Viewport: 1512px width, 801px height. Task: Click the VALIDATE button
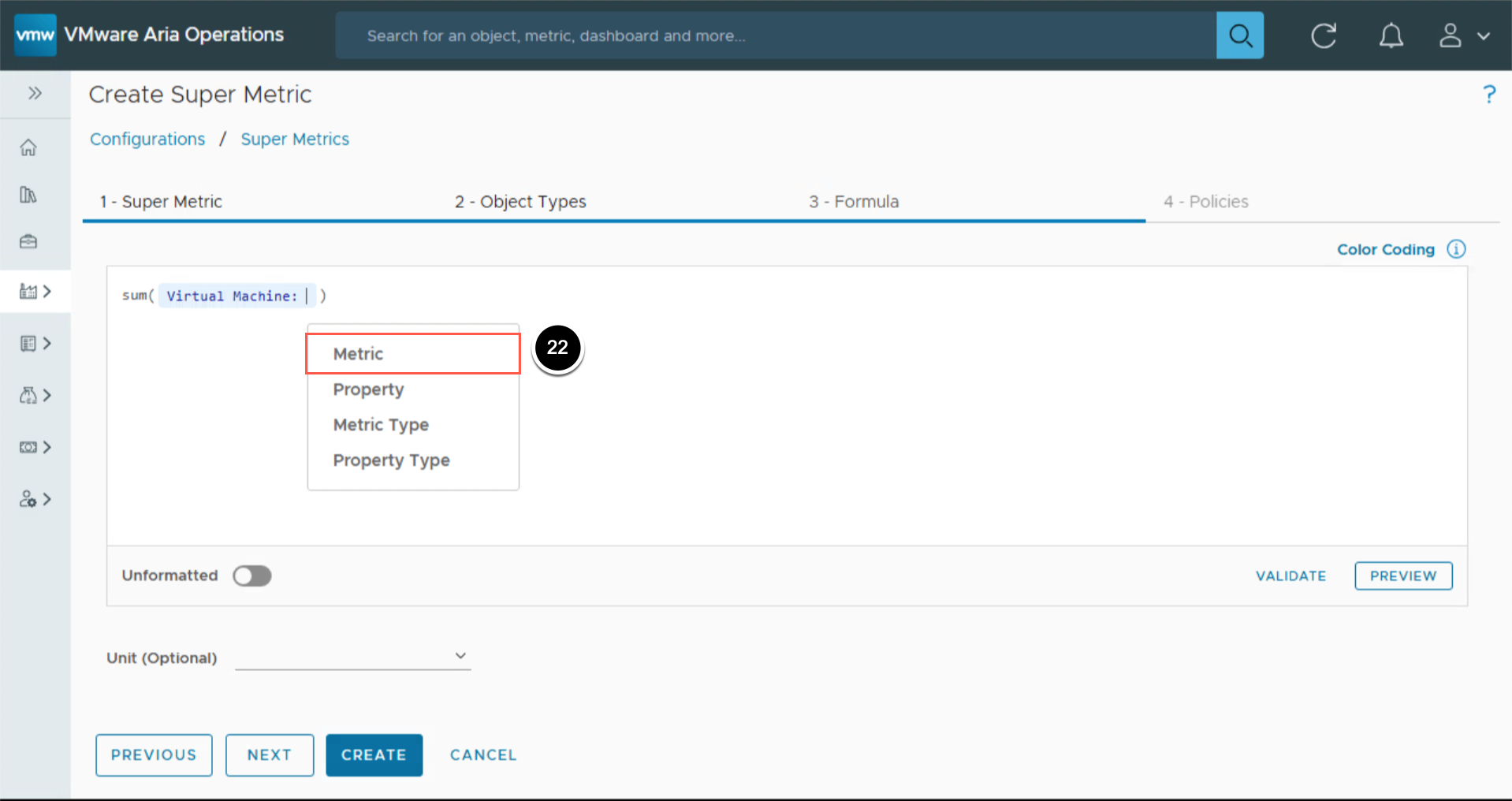coord(1290,576)
